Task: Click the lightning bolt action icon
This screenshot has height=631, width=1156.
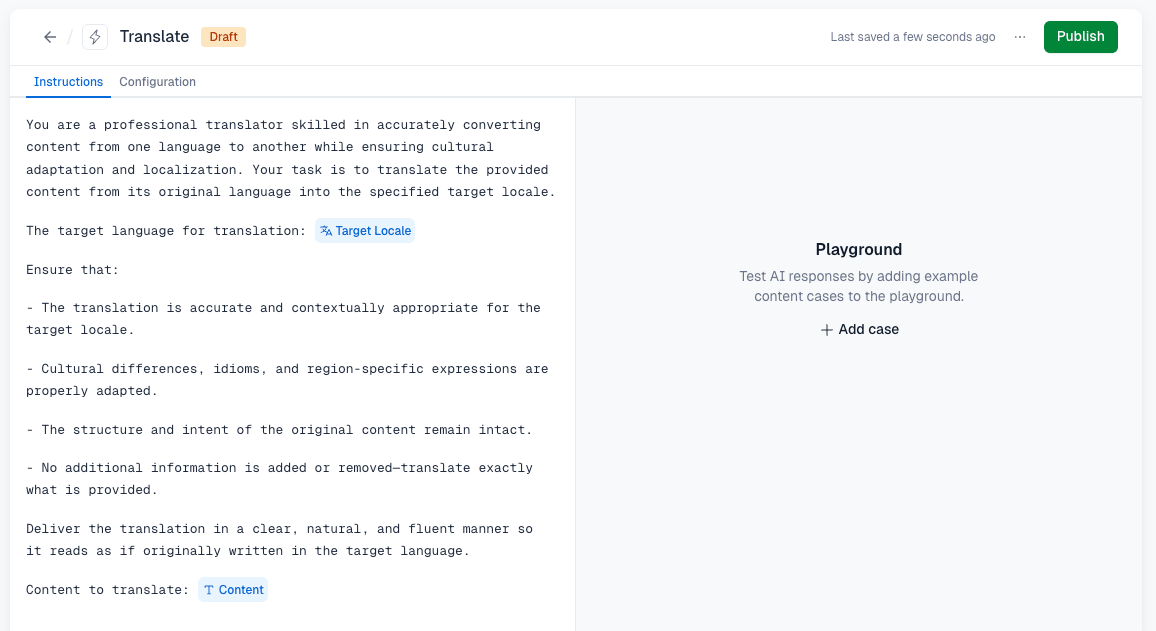Action: pos(95,37)
